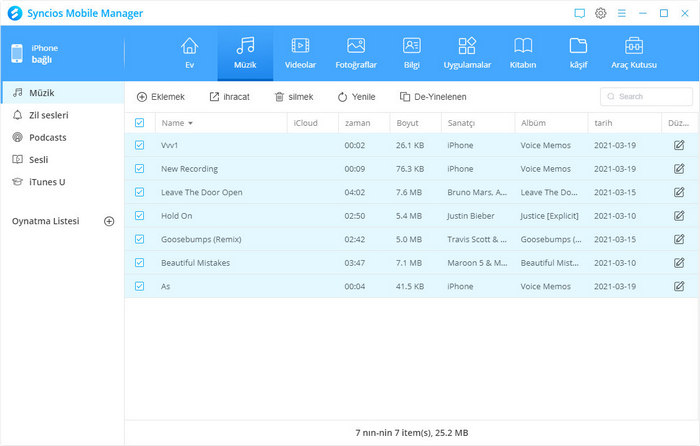Click the Syncios logo icon
Image resolution: width=700 pixels, height=446 pixels.
click(15, 13)
